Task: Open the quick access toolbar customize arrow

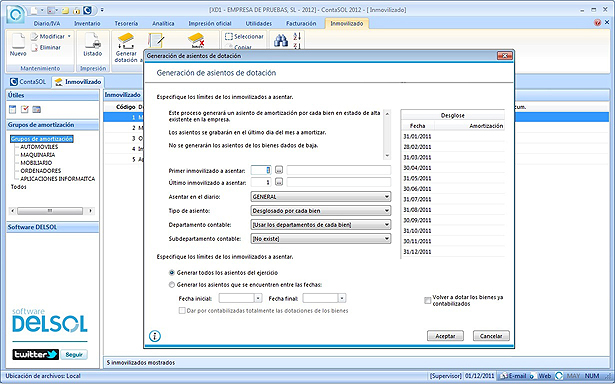Action: point(102,10)
